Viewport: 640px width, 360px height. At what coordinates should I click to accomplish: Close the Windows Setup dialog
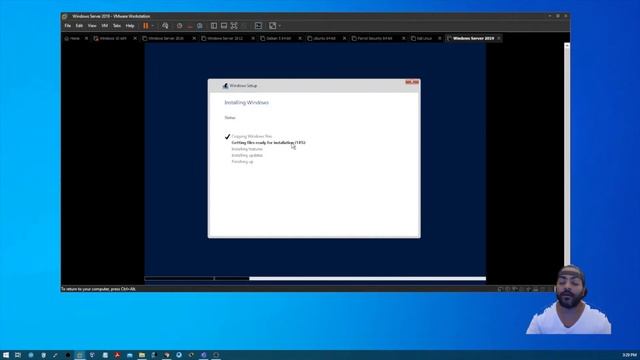coord(412,82)
